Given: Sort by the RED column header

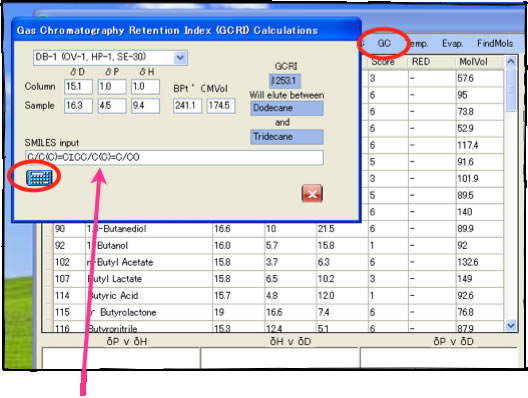Looking at the screenshot, I should click(x=432, y=62).
